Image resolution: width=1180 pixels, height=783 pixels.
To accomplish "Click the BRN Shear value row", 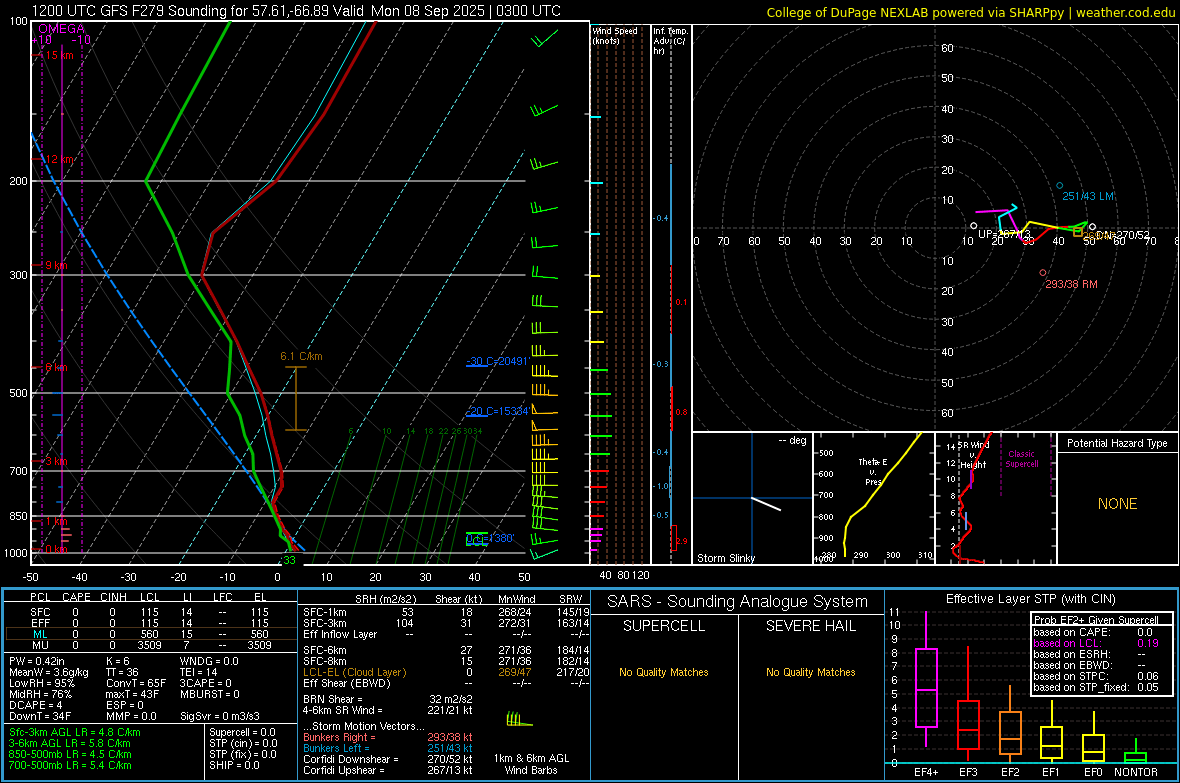I will 388,699.
